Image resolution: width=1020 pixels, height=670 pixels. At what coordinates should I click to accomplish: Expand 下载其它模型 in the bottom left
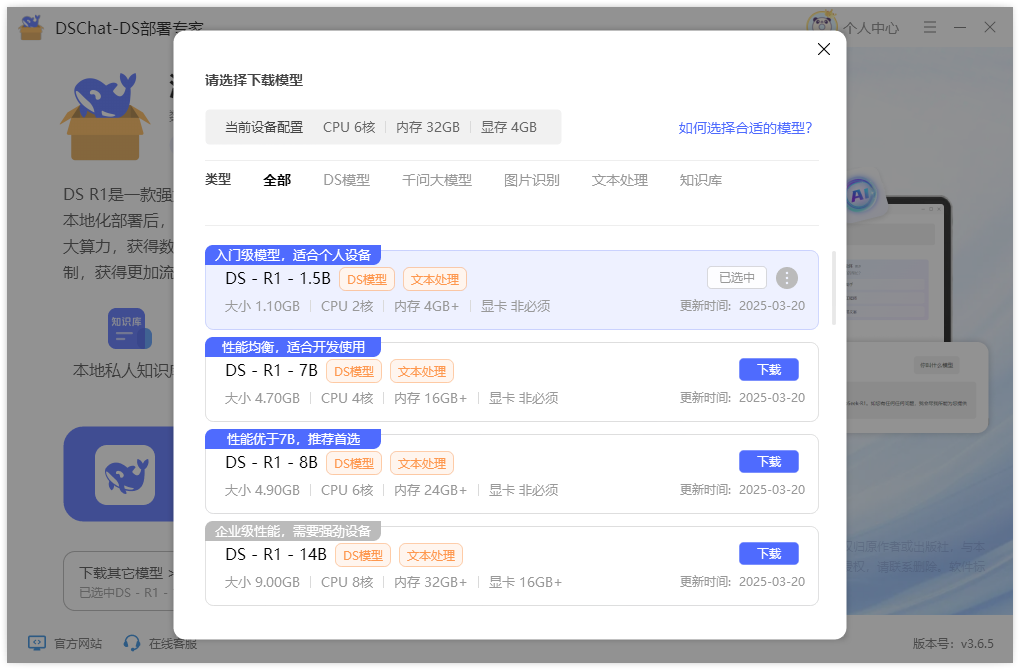coord(124,572)
